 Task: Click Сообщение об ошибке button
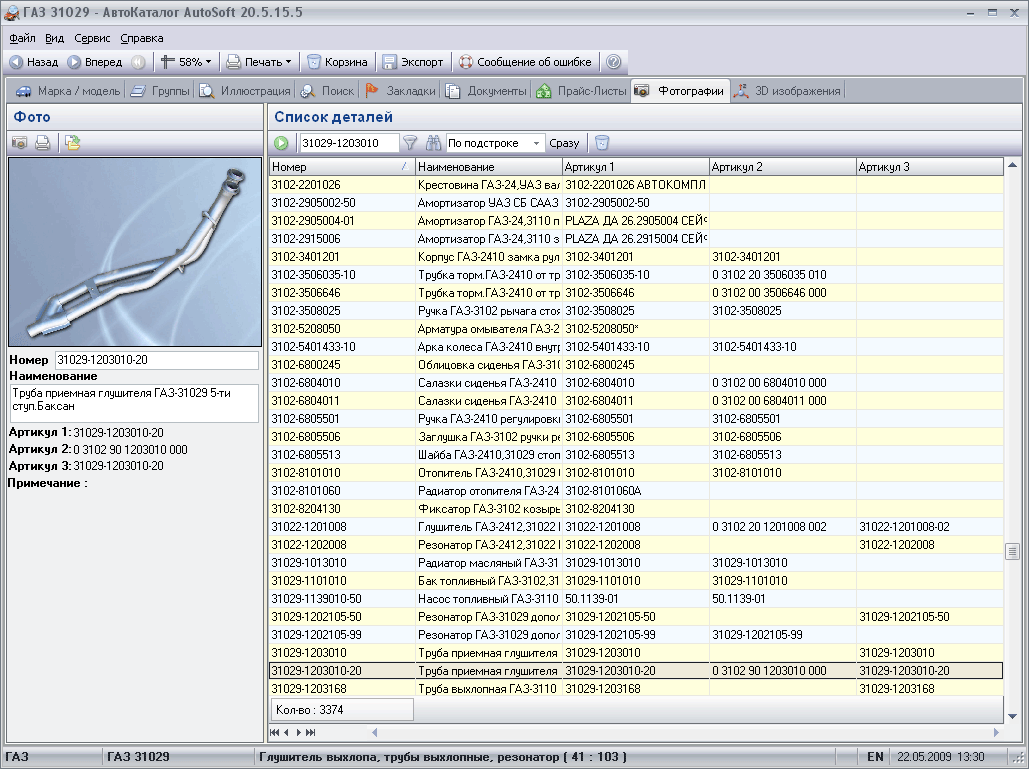coord(525,62)
